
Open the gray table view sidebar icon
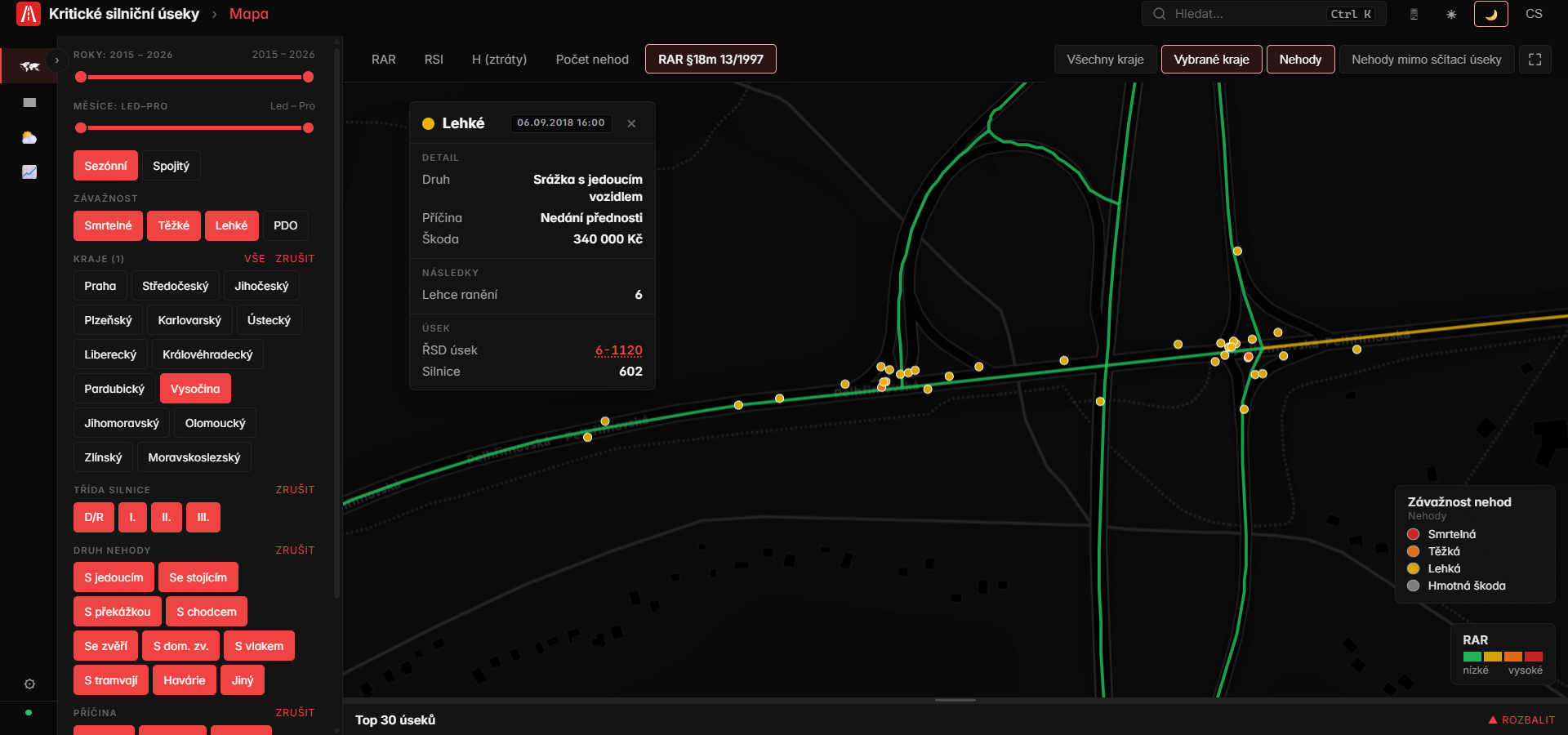(29, 102)
